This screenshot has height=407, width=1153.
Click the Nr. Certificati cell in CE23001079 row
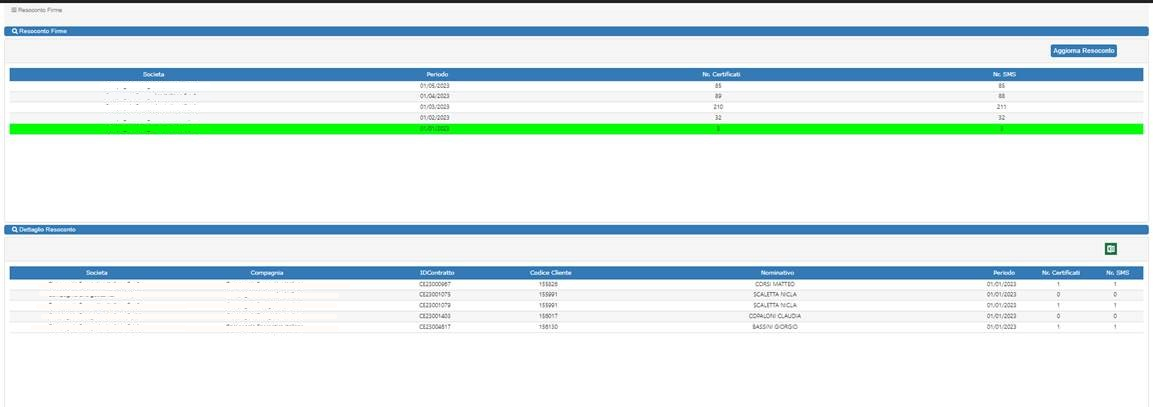(x=1058, y=305)
